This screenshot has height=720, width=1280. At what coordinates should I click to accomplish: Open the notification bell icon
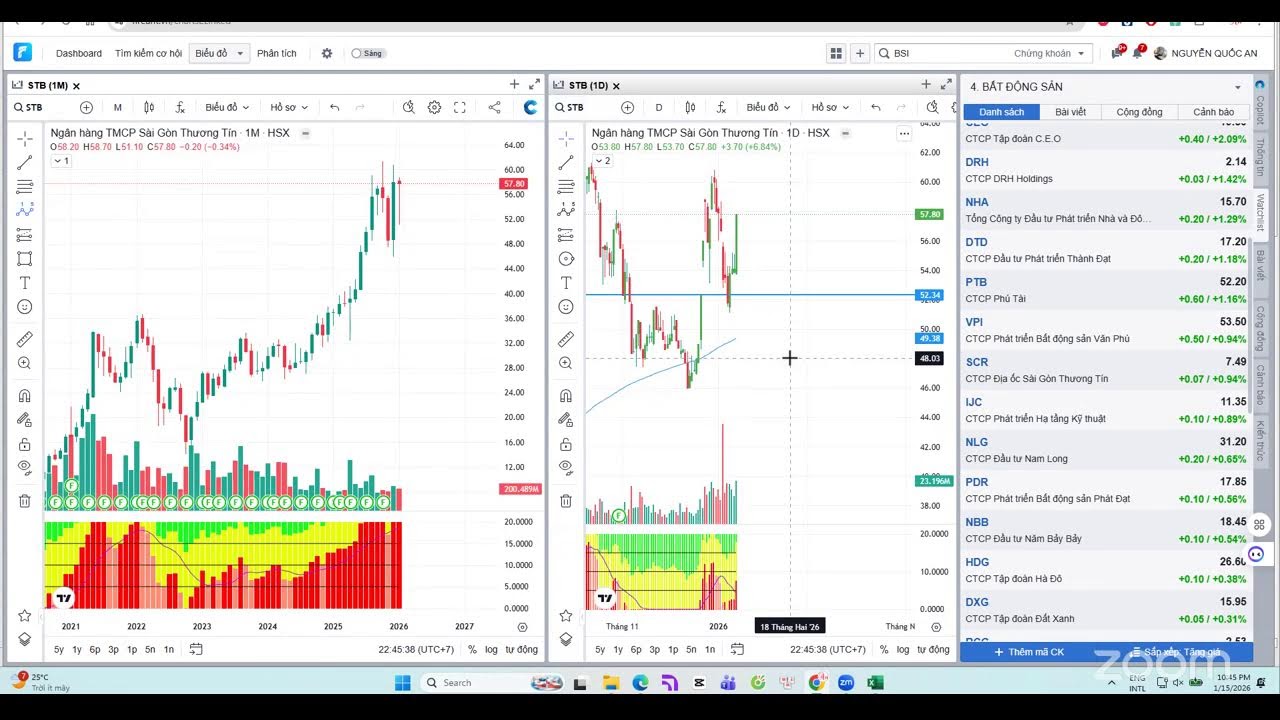coord(1139,53)
